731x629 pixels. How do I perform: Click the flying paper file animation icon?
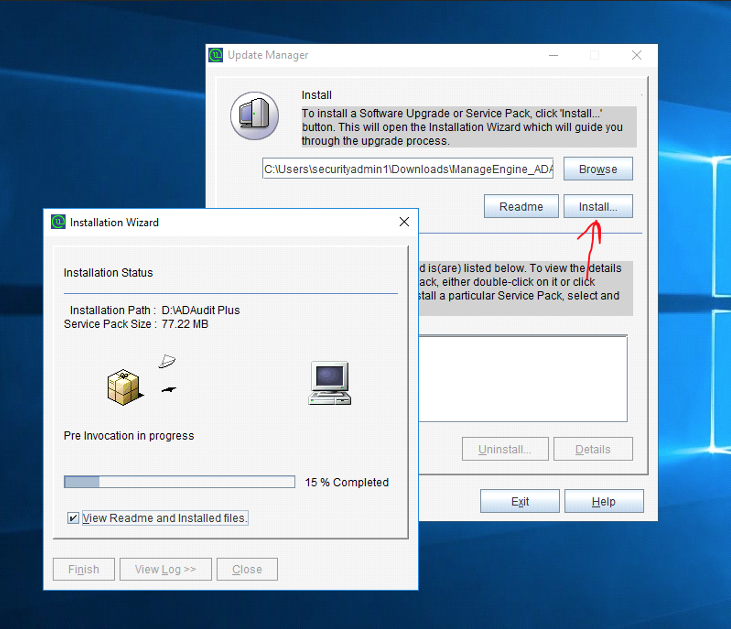167,361
